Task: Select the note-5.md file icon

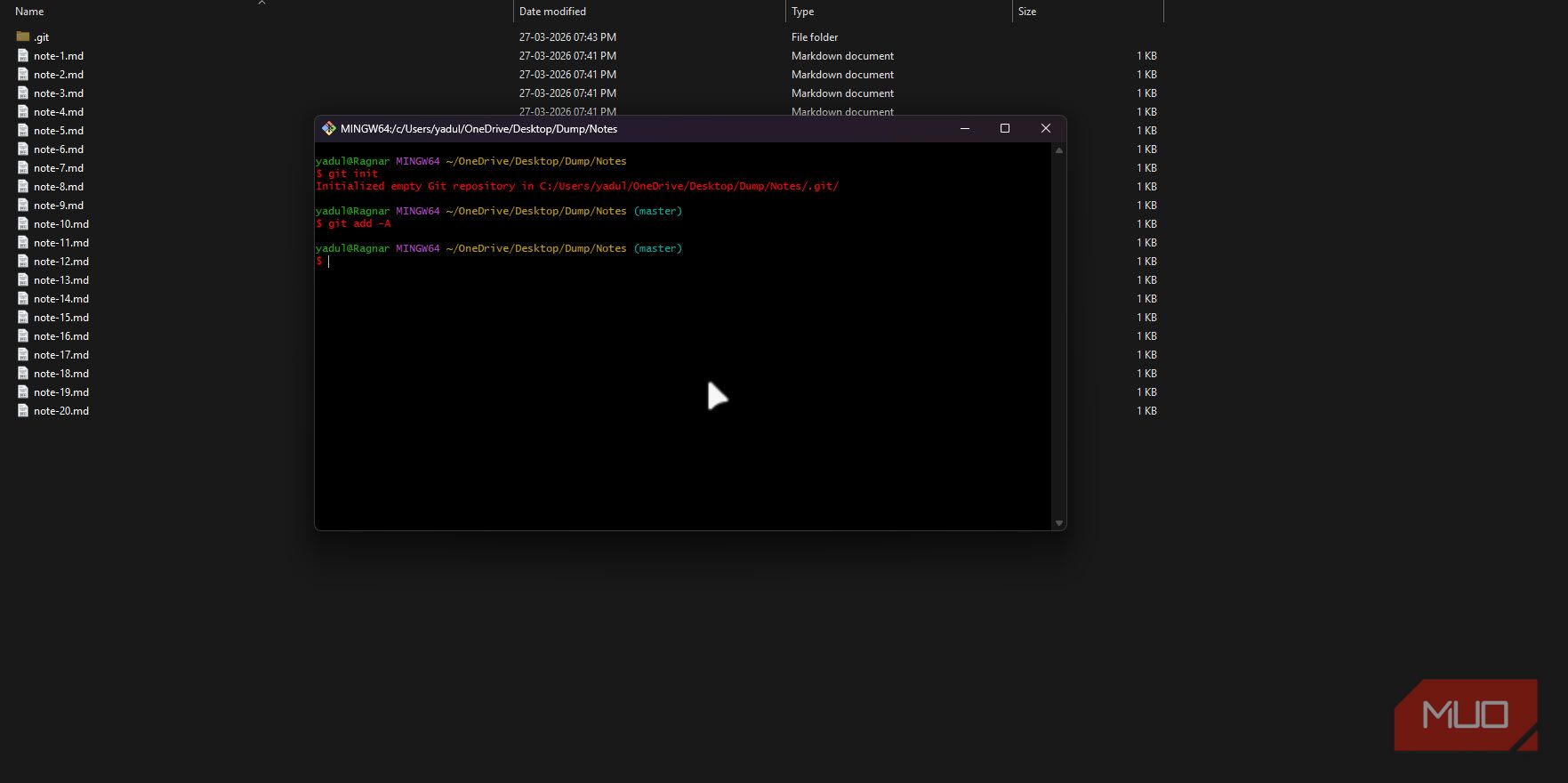Action: coord(23,130)
